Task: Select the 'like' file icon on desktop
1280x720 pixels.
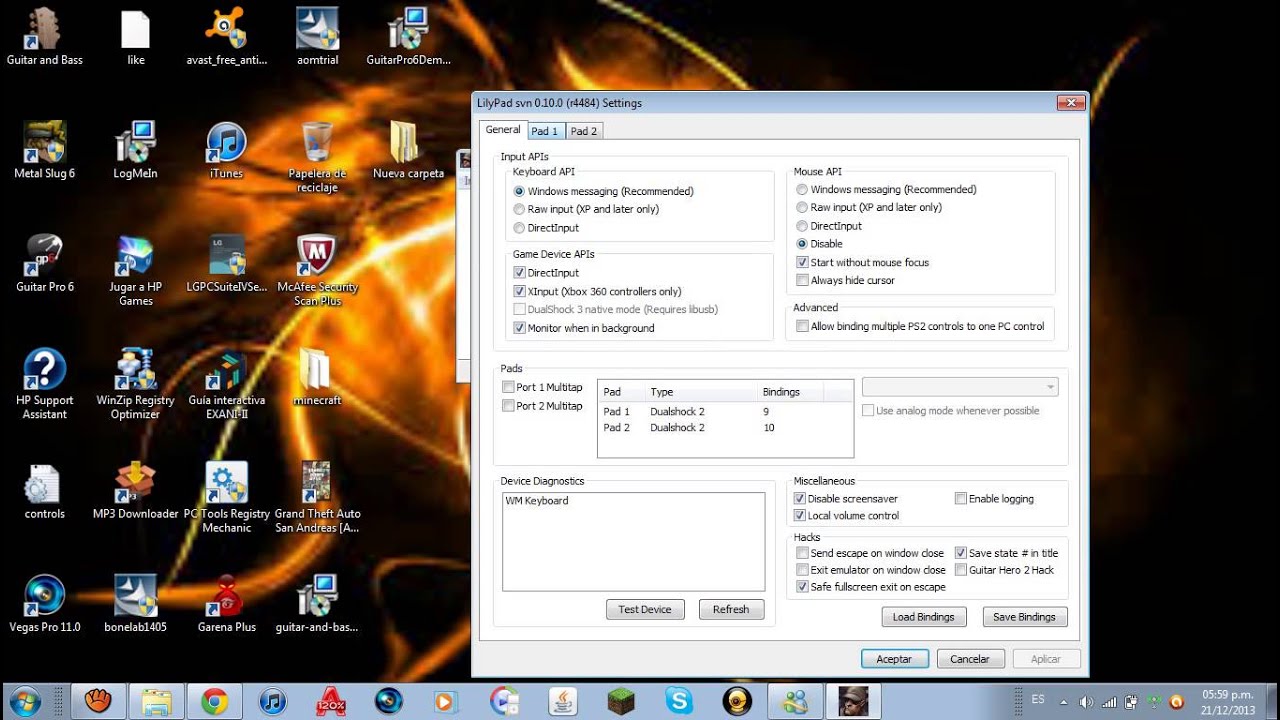Action: coord(136,37)
